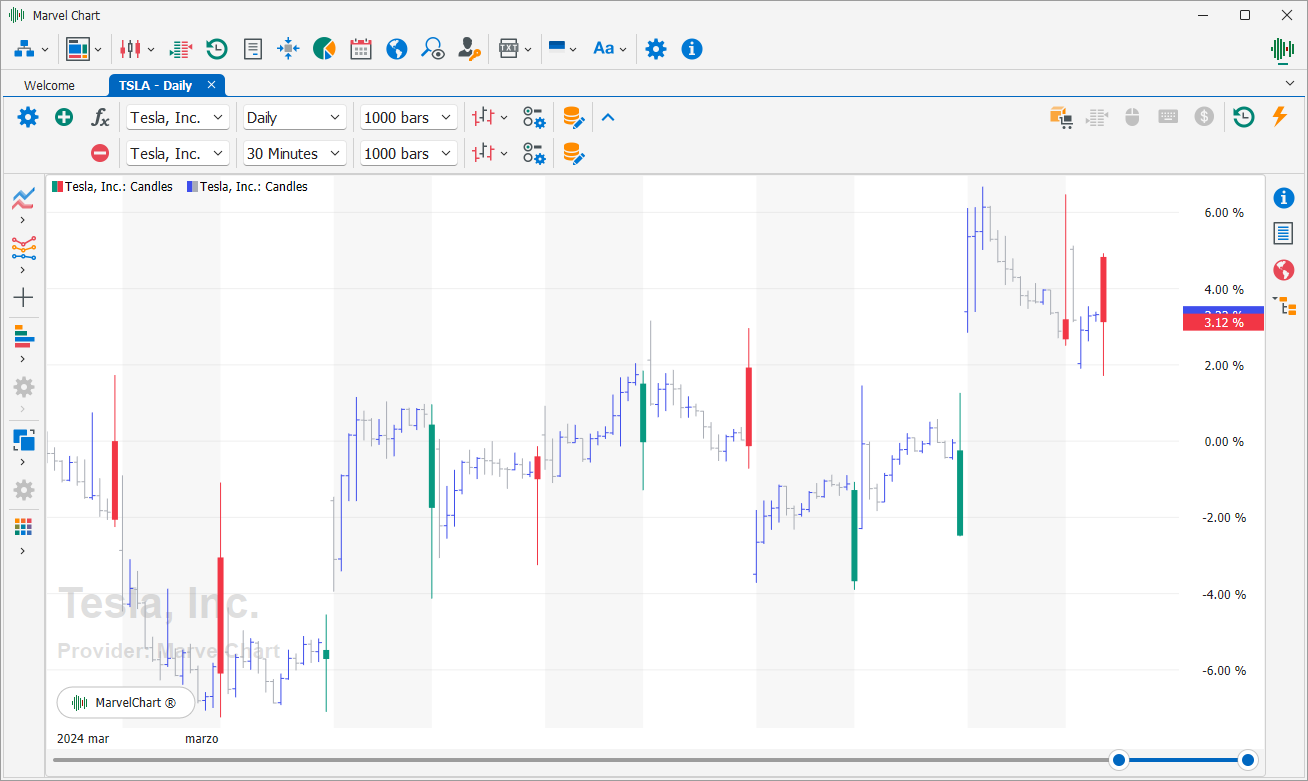Close the TSLA - Daily tab
Viewport: 1308px width, 781px height.
click(211, 85)
